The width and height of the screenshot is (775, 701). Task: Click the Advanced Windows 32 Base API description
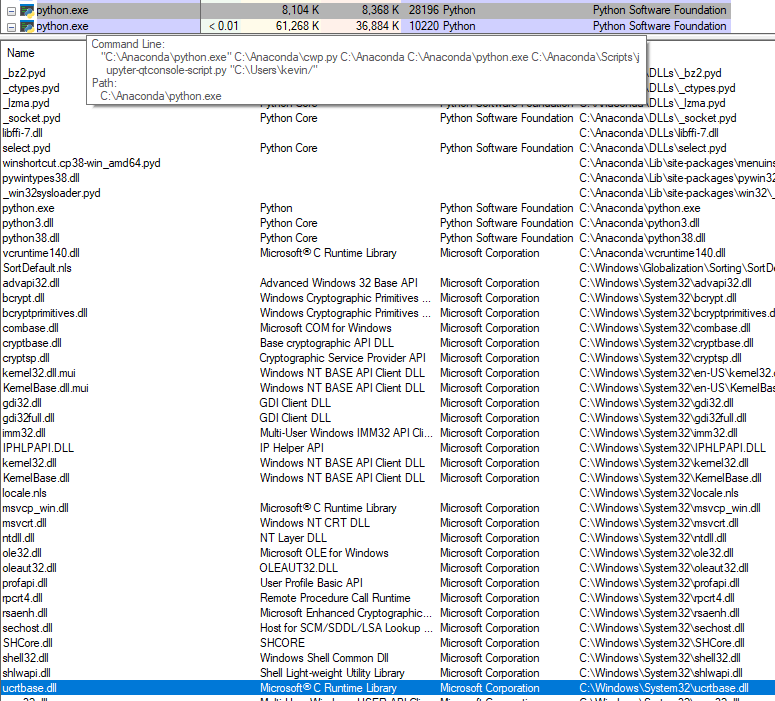pos(339,283)
